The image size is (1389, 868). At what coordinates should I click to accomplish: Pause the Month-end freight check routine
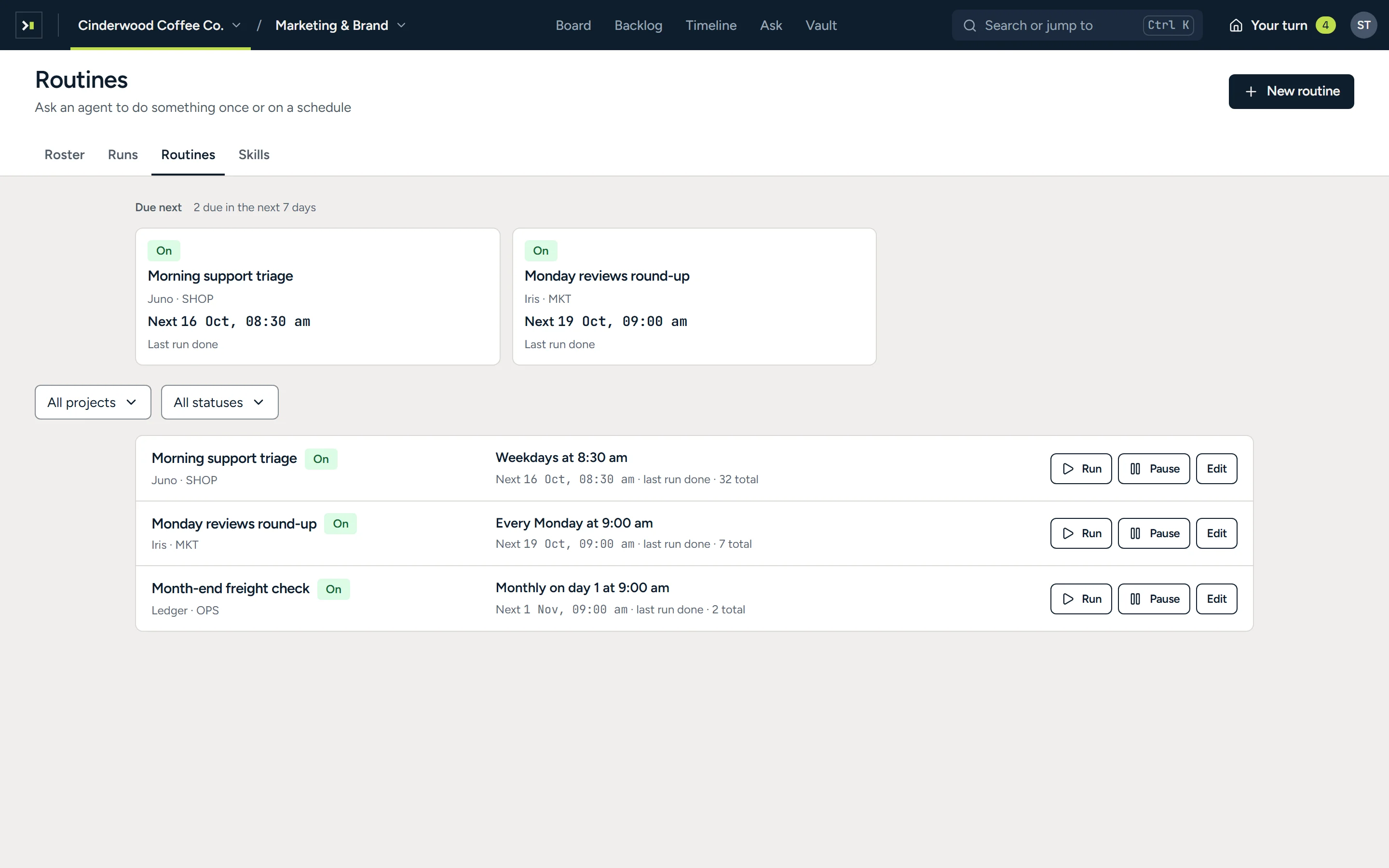1154,599
